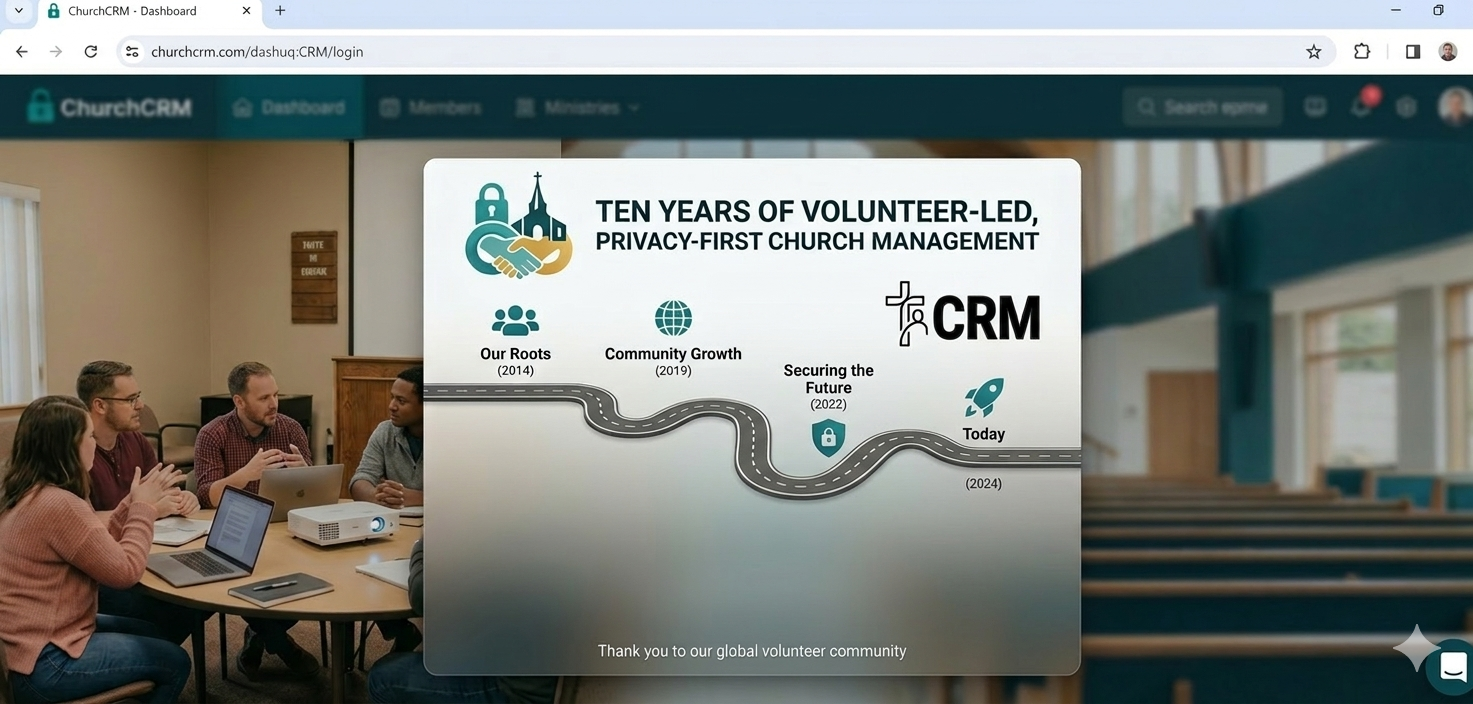Screen dimensions: 1473x704
Task: Click the ChurchCRM padlock logo
Action: pyautogui.click(x=40, y=104)
